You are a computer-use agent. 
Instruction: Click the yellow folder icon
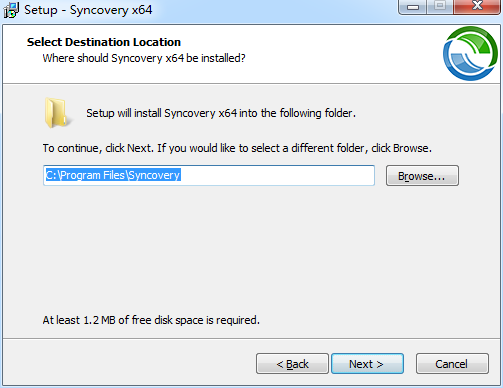click(57, 113)
